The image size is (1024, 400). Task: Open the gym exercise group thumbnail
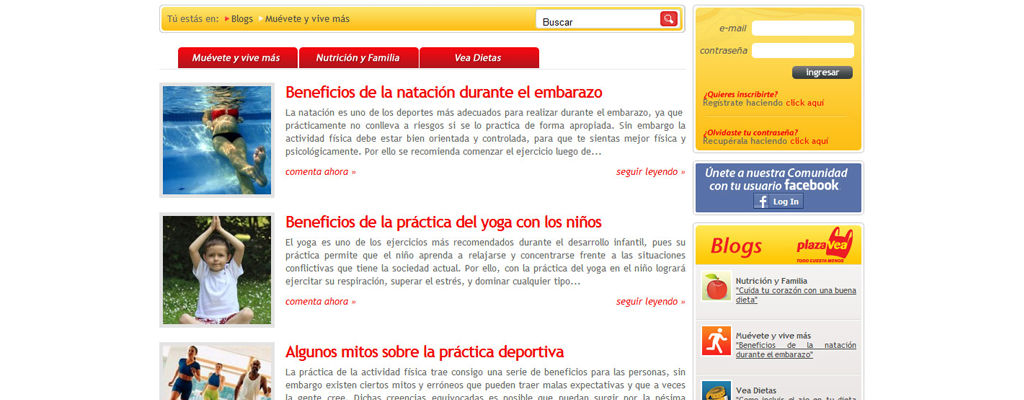click(x=217, y=371)
